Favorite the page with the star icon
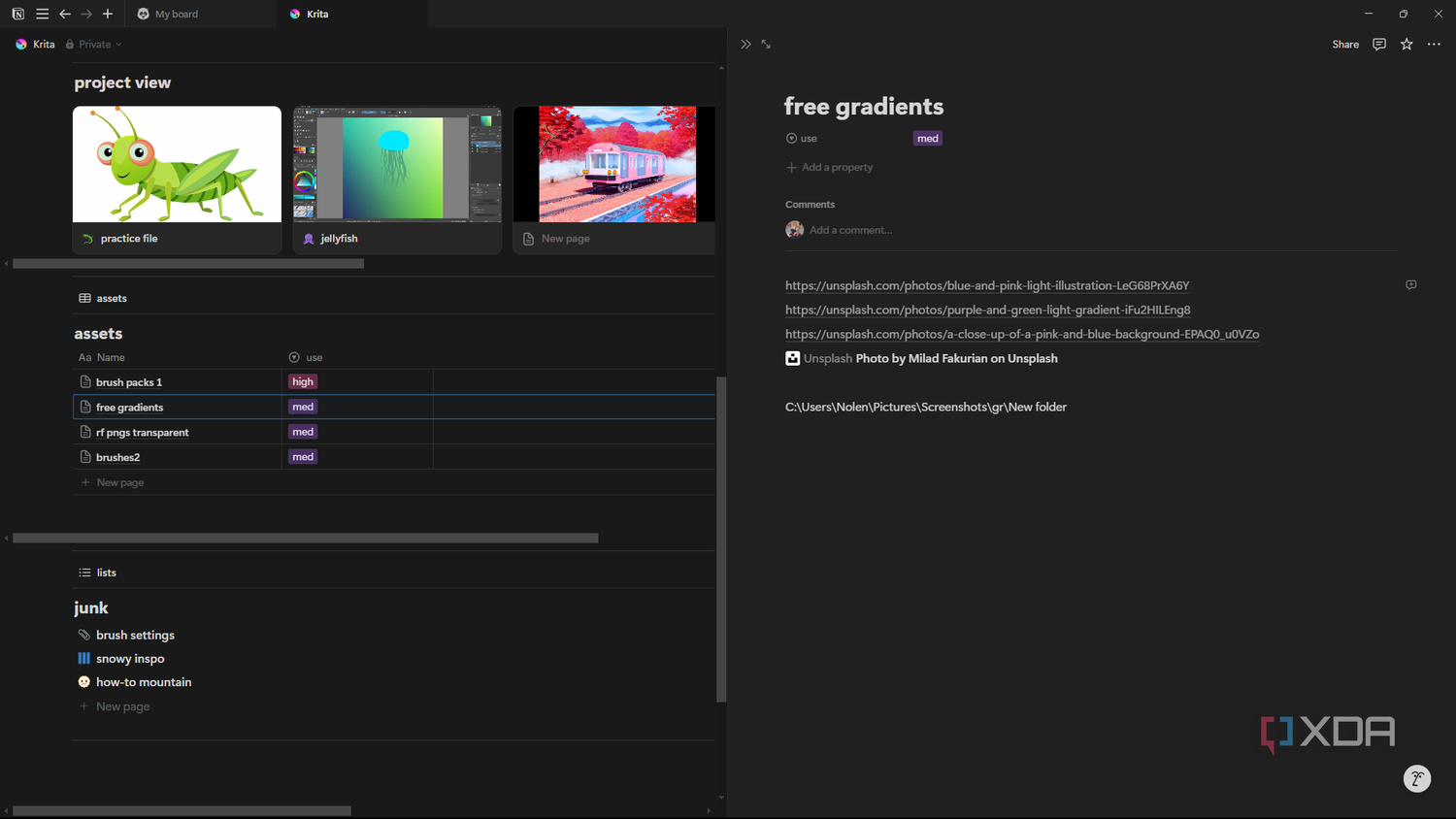 click(1406, 45)
